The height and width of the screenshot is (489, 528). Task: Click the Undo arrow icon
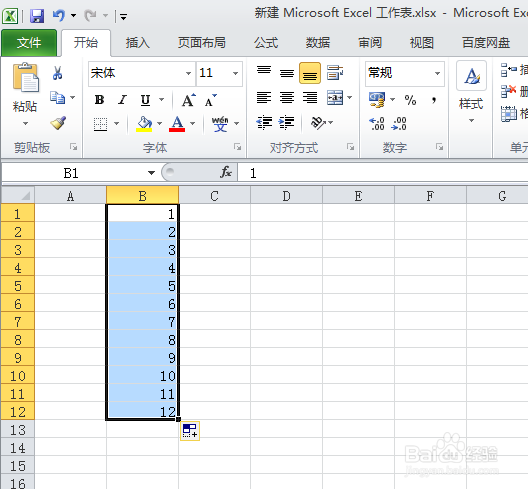tap(59, 15)
